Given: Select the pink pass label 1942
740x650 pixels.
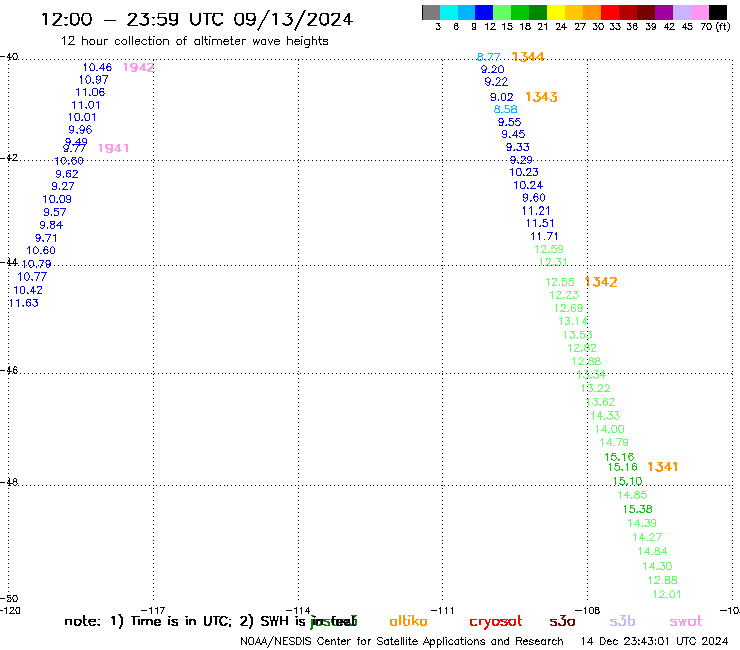Looking at the screenshot, I should coord(138,68).
